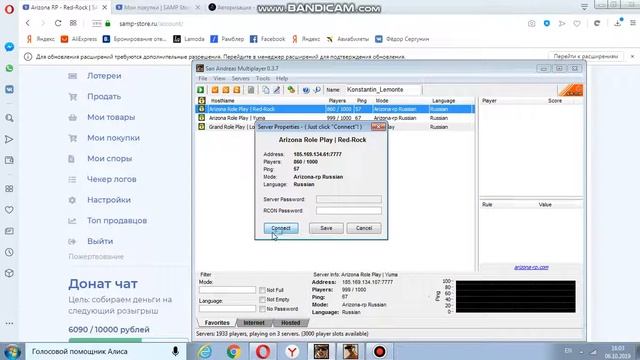Click the Name field with Konstantin_Lemonte
Viewport: 640px width, 360px height.
click(x=382, y=90)
